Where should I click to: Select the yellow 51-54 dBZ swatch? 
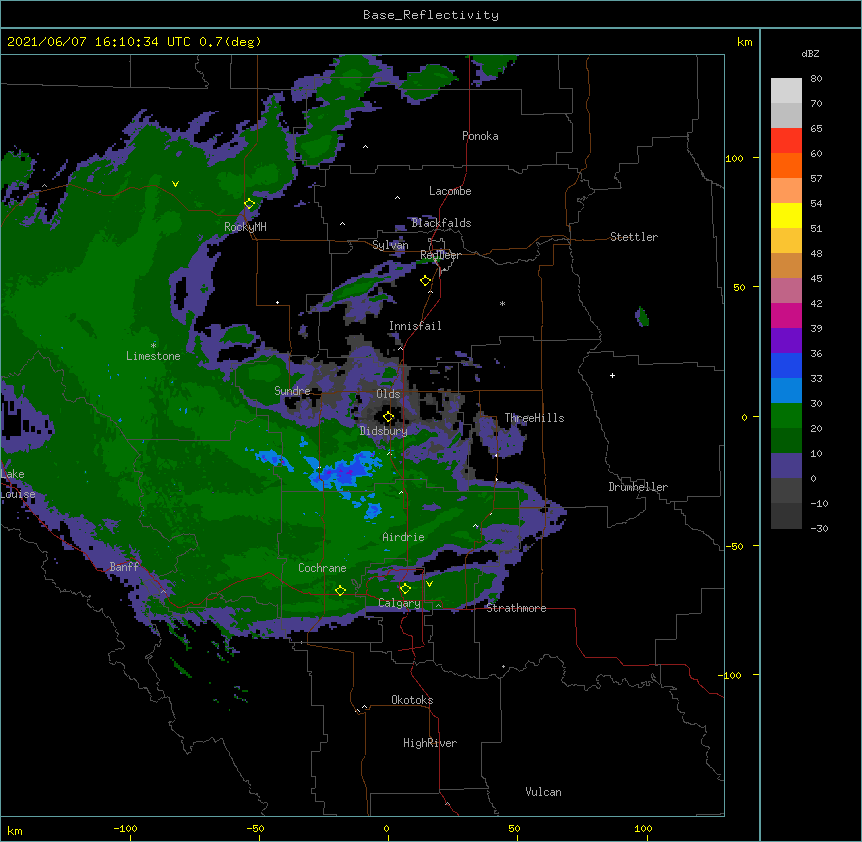tap(786, 215)
